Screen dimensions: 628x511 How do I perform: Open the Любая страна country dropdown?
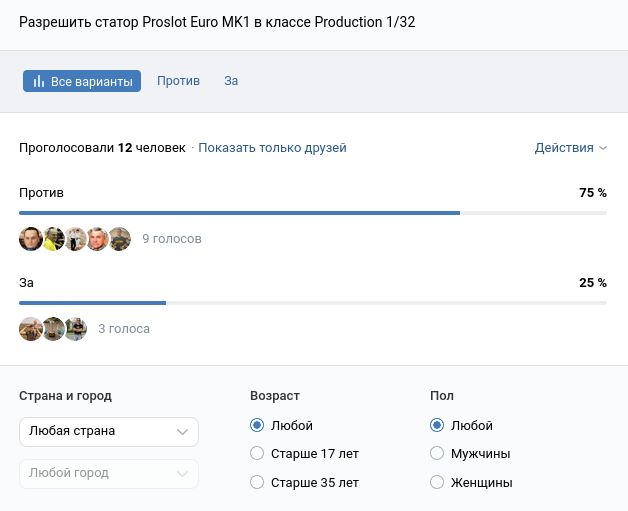(108, 432)
